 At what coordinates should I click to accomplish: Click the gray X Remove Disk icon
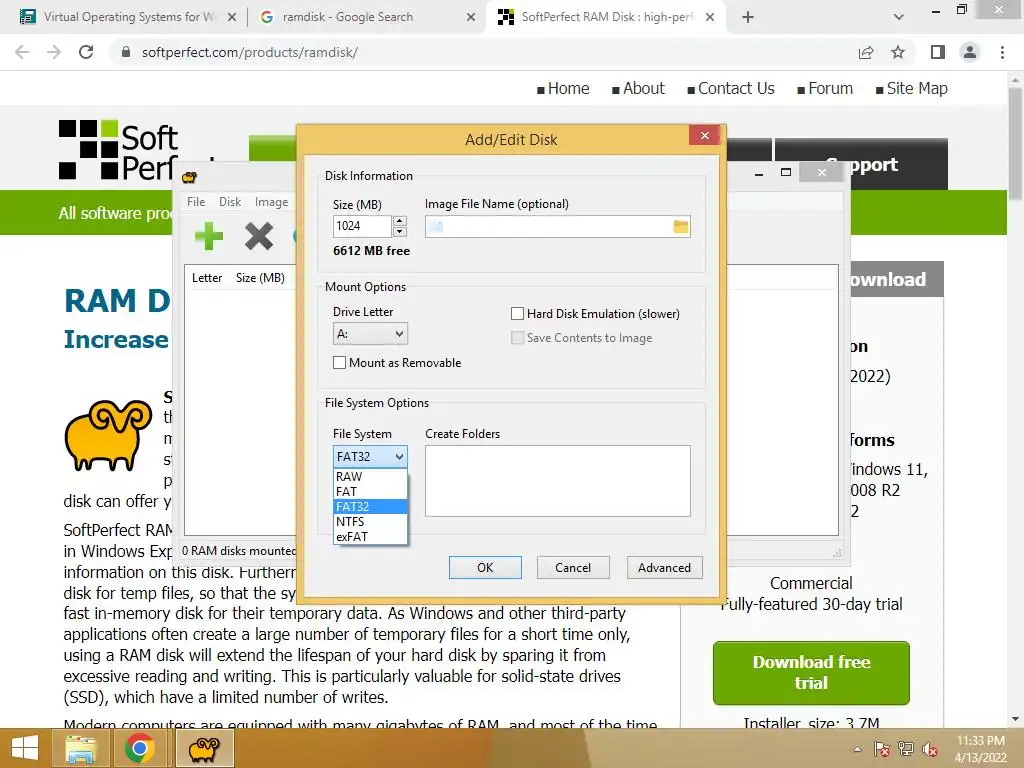[259, 236]
